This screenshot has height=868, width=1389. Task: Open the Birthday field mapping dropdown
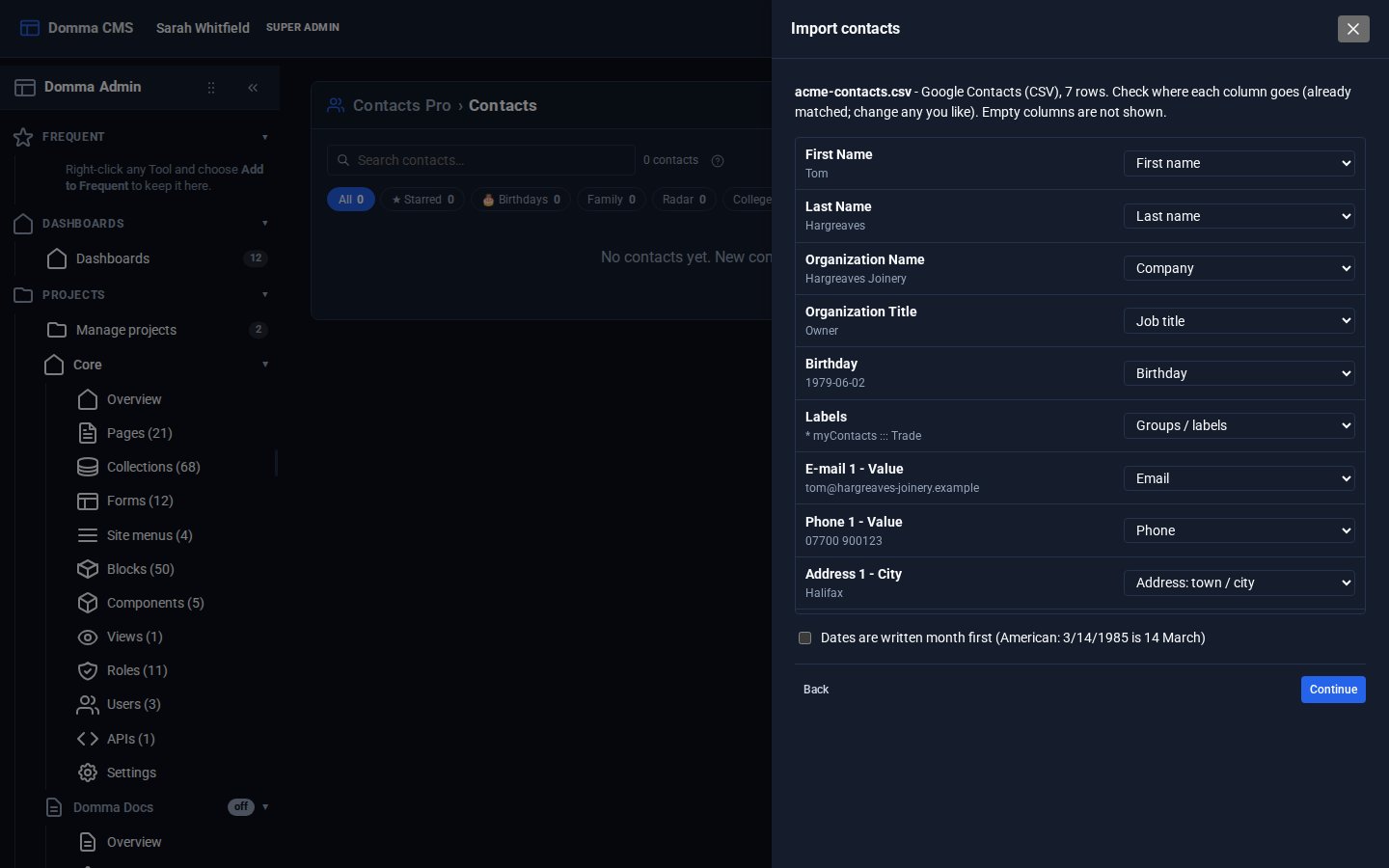[x=1239, y=373]
